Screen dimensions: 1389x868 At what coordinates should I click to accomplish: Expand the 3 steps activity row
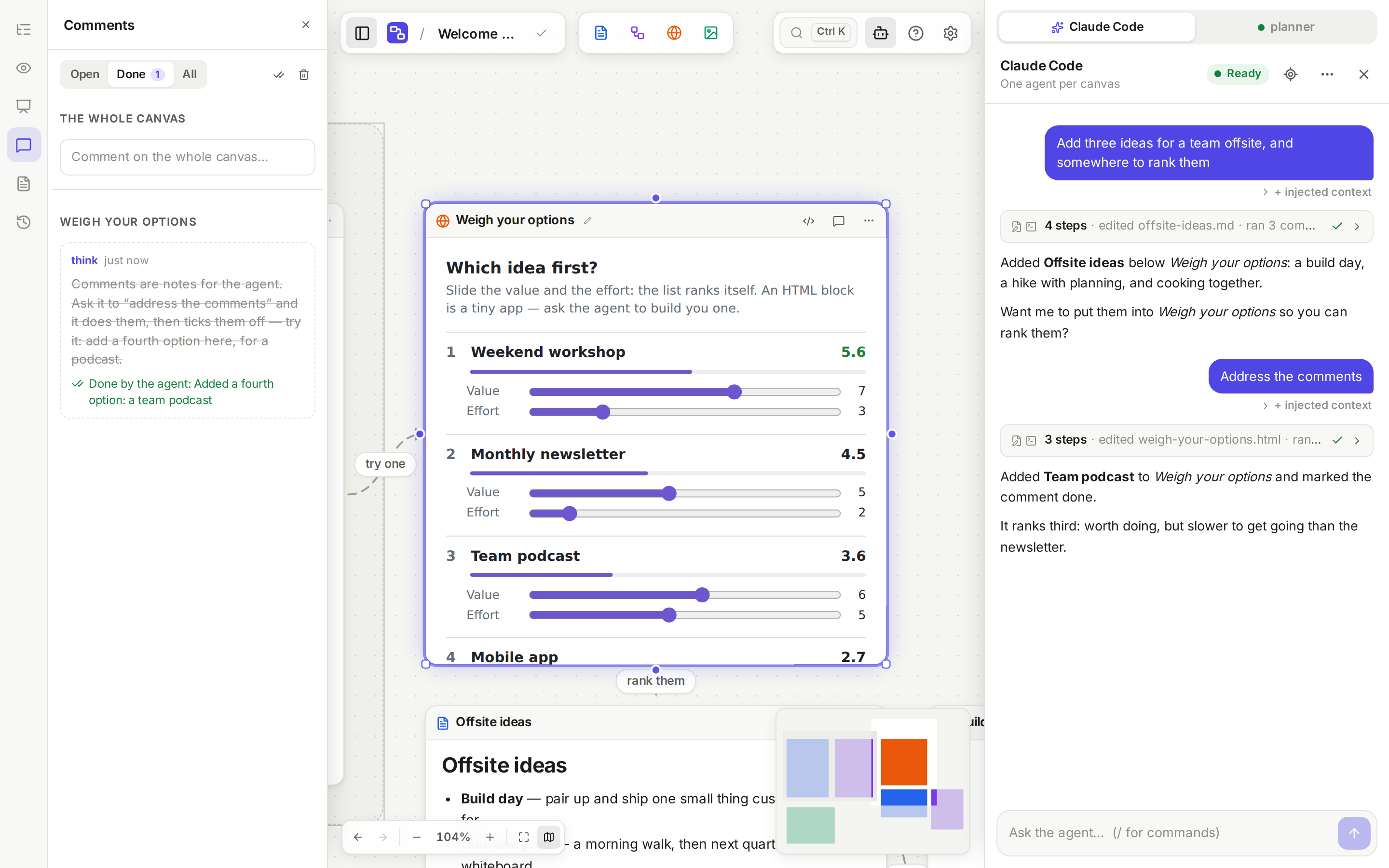click(1186, 440)
